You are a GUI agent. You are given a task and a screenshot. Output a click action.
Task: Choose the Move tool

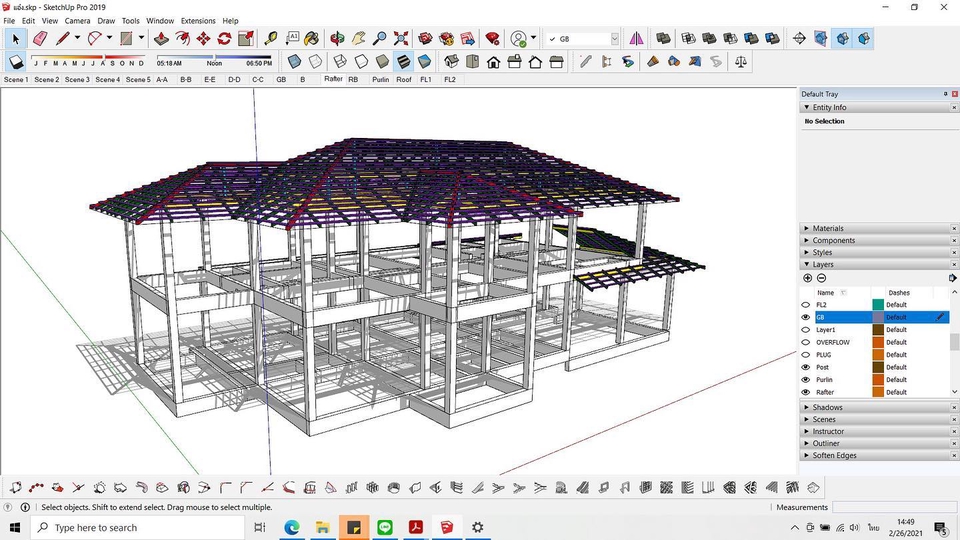point(203,39)
